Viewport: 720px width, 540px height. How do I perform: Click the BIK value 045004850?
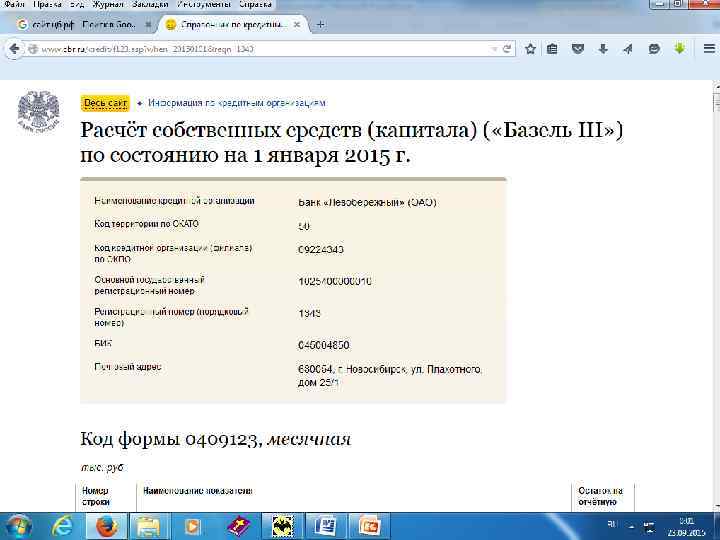click(x=323, y=345)
